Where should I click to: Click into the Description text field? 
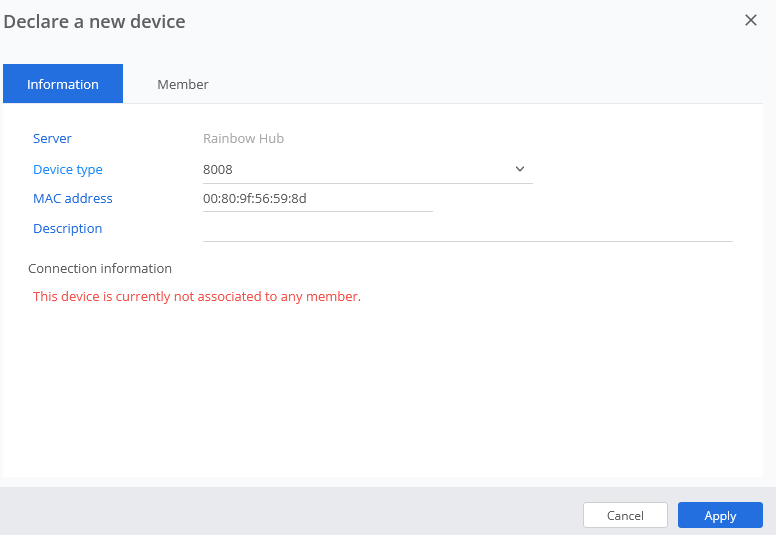click(467, 229)
